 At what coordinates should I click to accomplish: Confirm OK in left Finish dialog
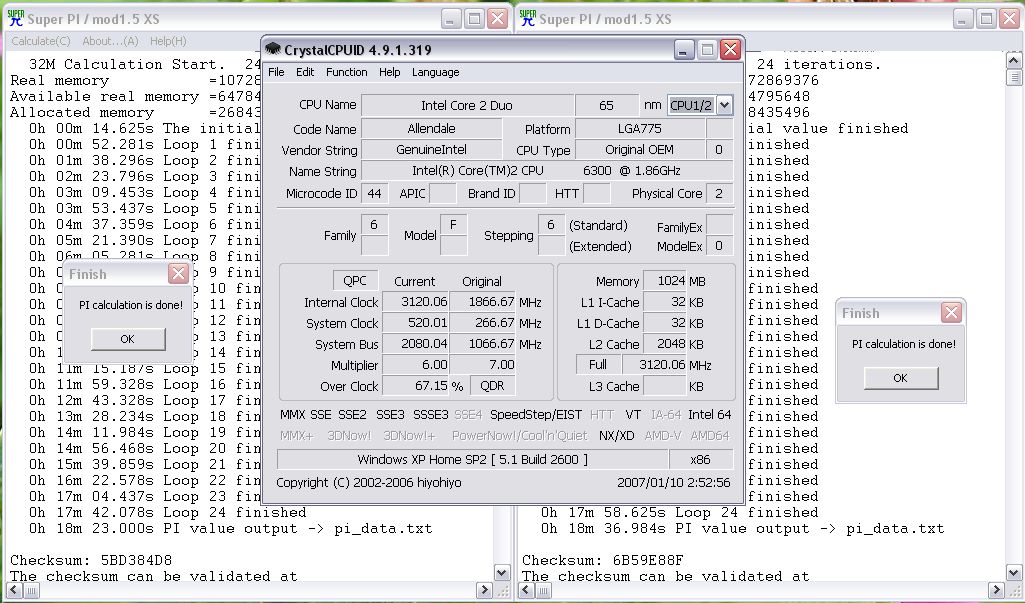(128, 339)
